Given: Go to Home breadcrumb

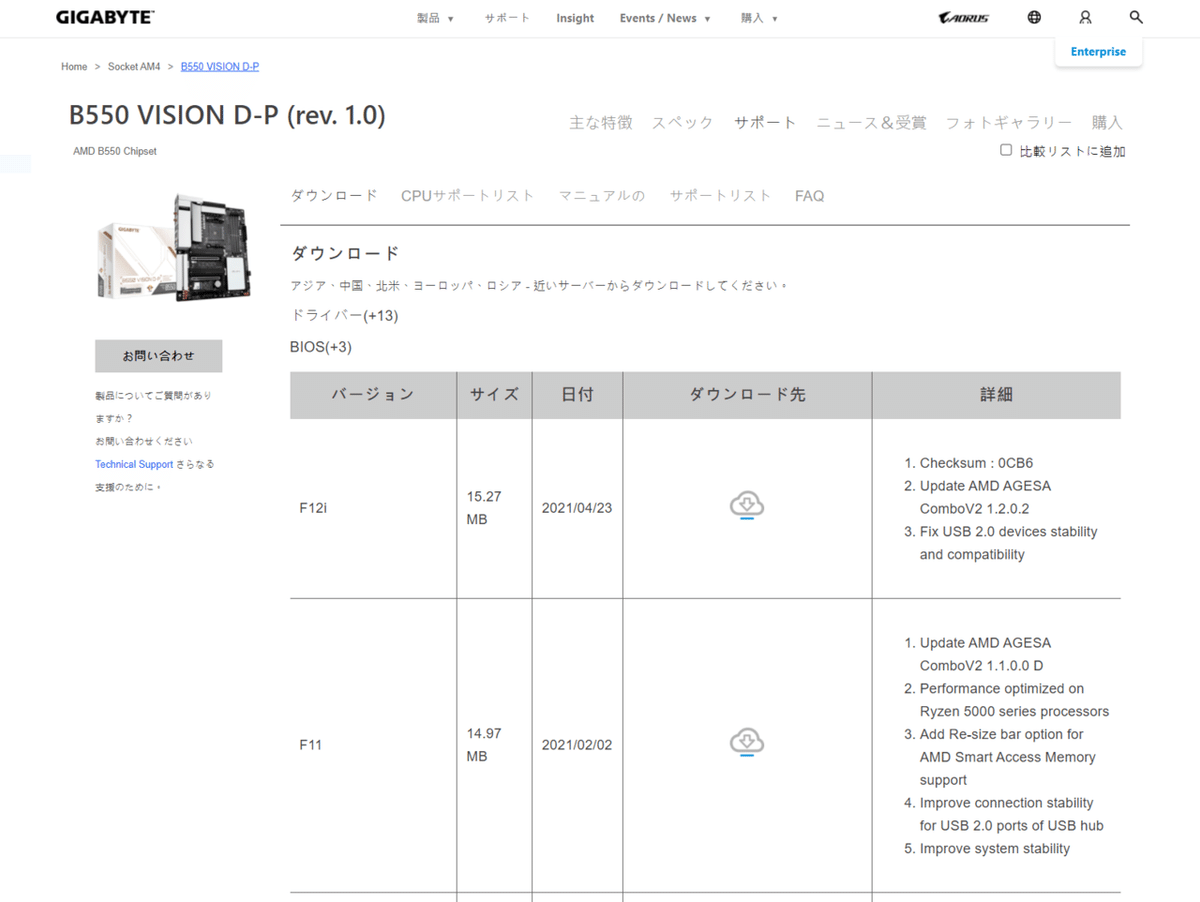Looking at the screenshot, I should coord(74,66).
